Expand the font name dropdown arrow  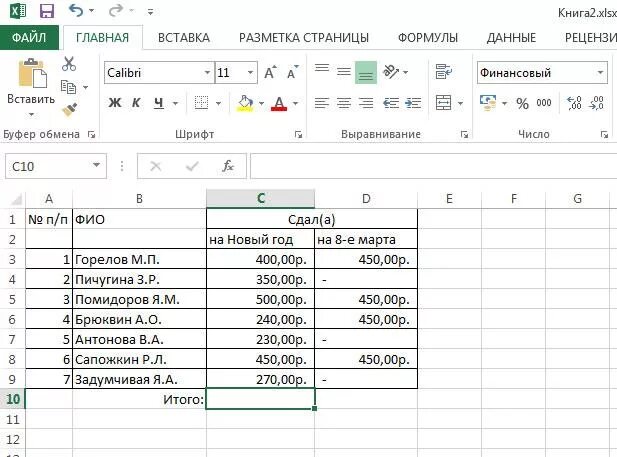pos(207,73)
